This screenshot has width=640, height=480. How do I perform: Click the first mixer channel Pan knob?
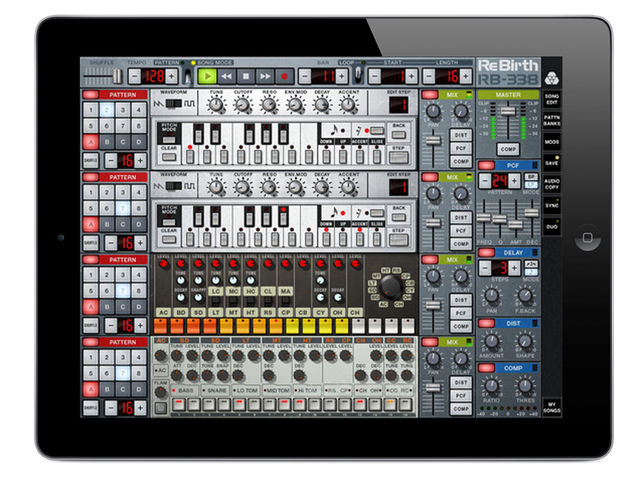coord(433,111)
